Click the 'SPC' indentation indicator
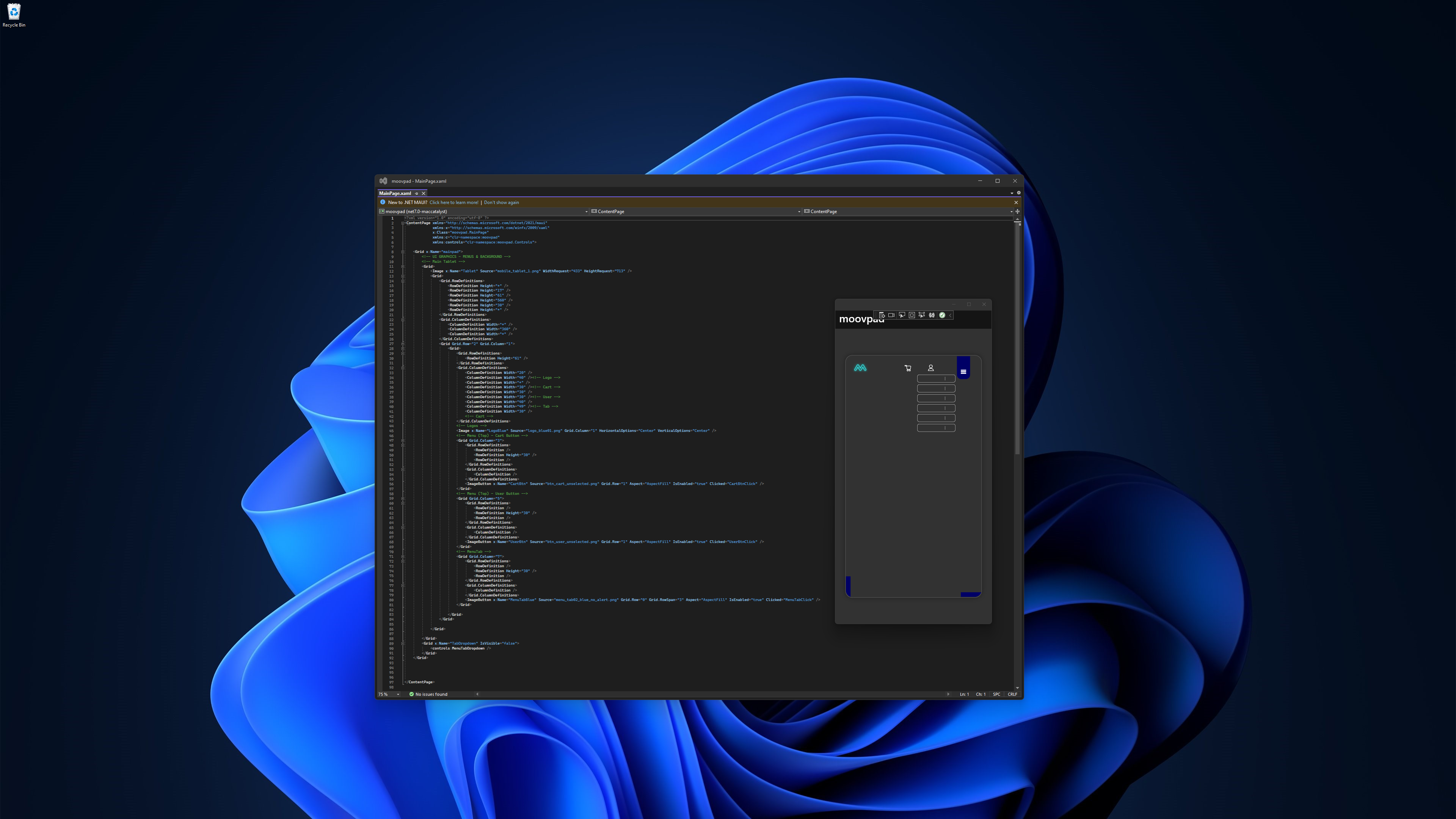The image size is (1456, 819). (x=996, y=694)
